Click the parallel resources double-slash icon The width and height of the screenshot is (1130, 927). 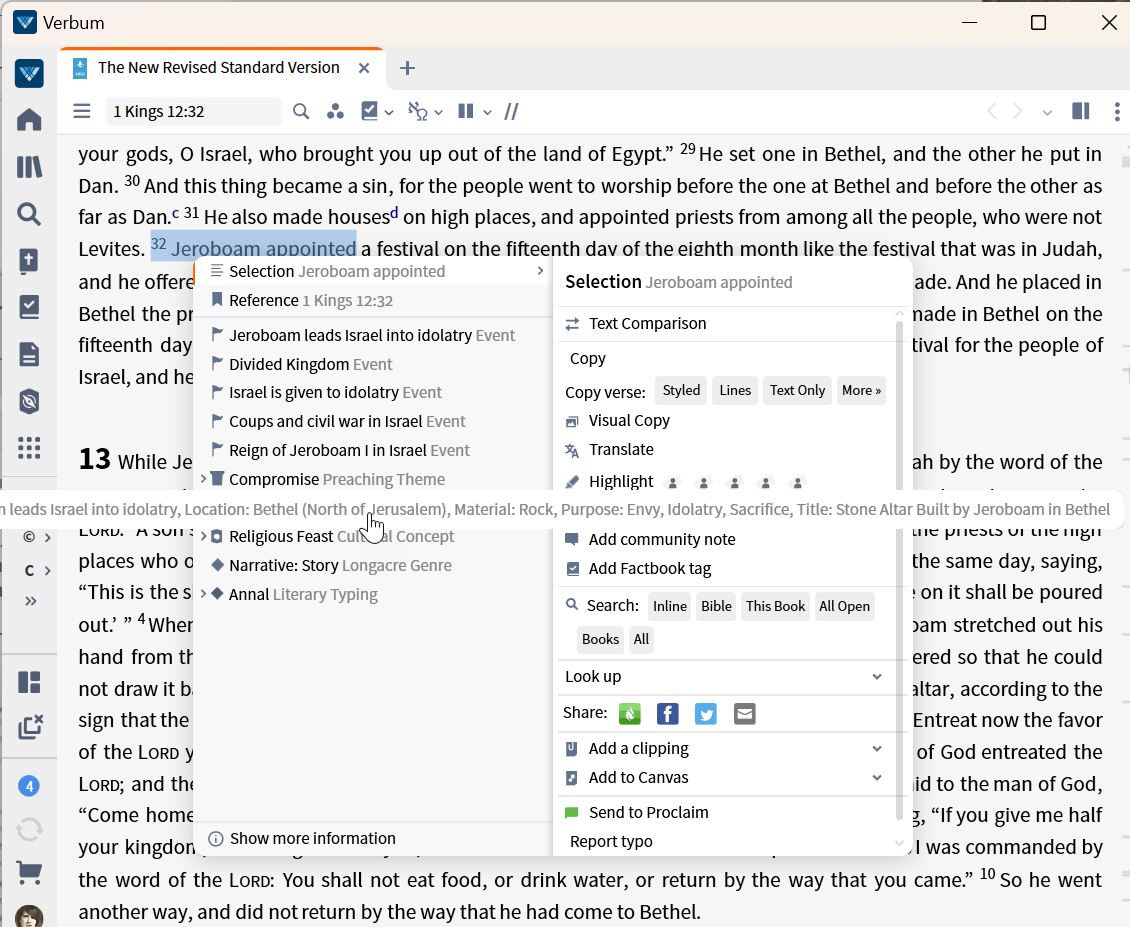click(x=511, y=112)
